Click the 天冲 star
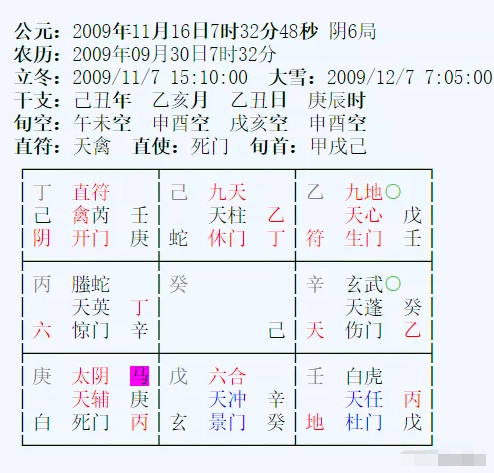 [x=228, y=399]
